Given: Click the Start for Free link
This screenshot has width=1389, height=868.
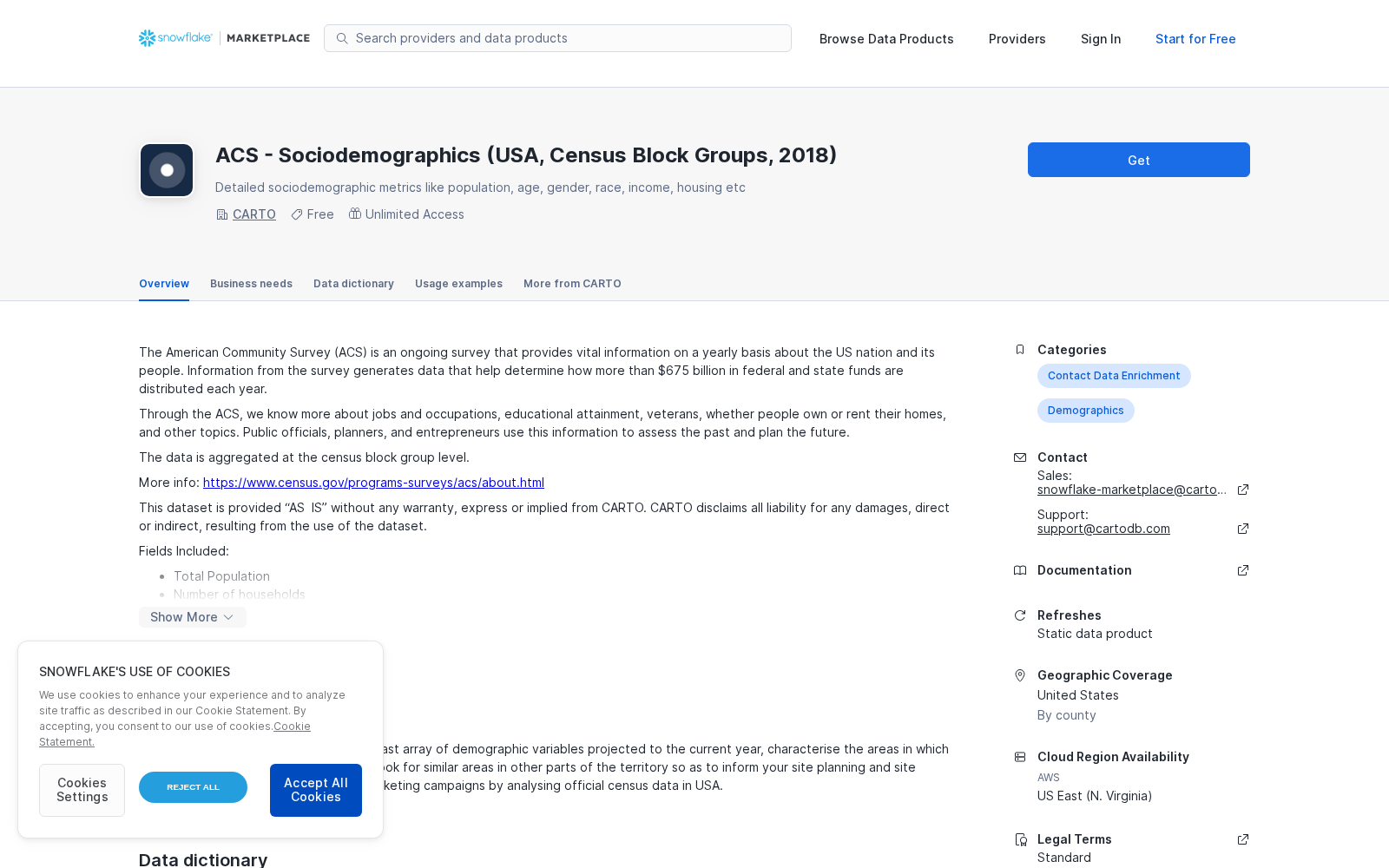Looking at the screenshot, I should [x=1195, y=39].
